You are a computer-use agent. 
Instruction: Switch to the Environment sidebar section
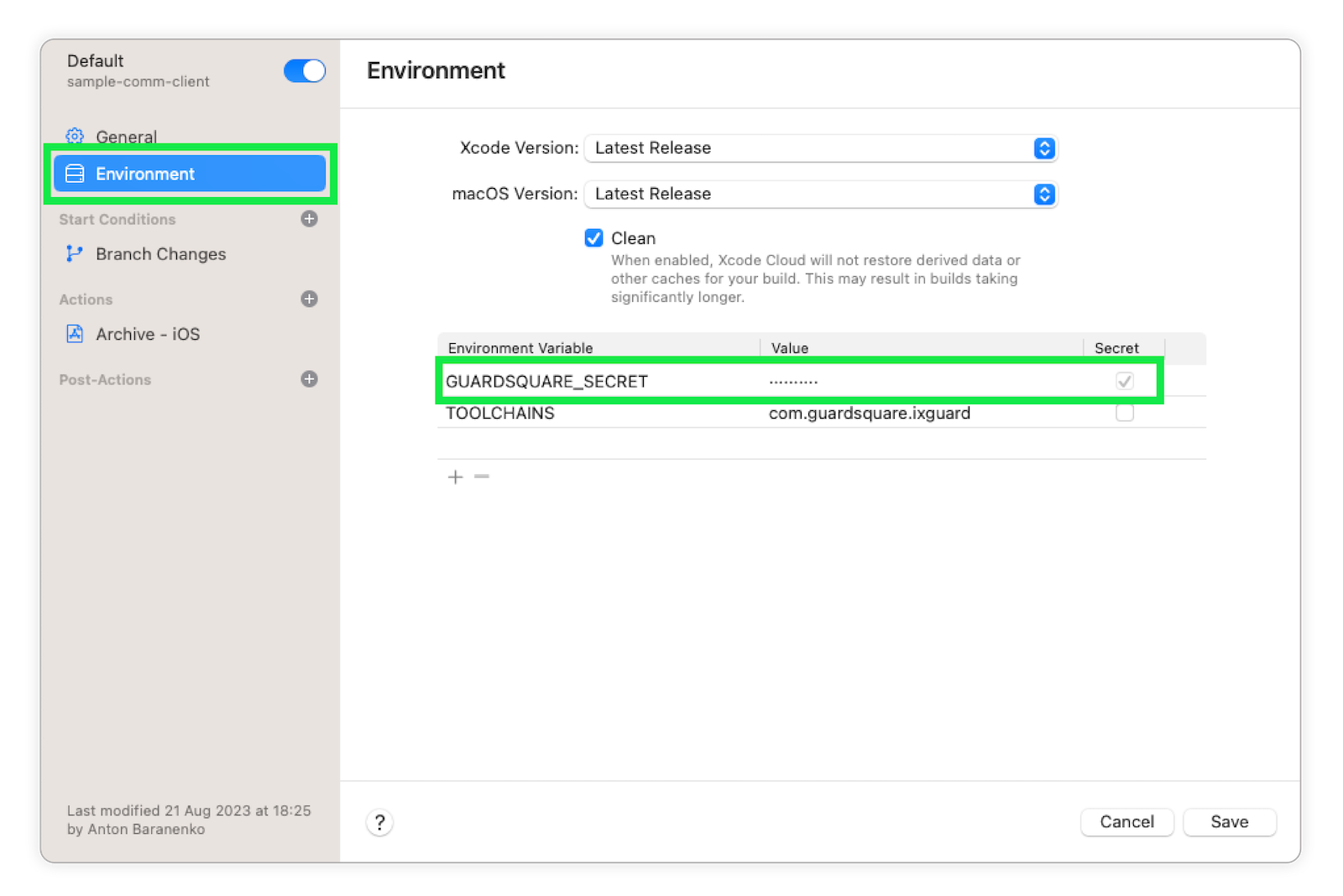144,173
